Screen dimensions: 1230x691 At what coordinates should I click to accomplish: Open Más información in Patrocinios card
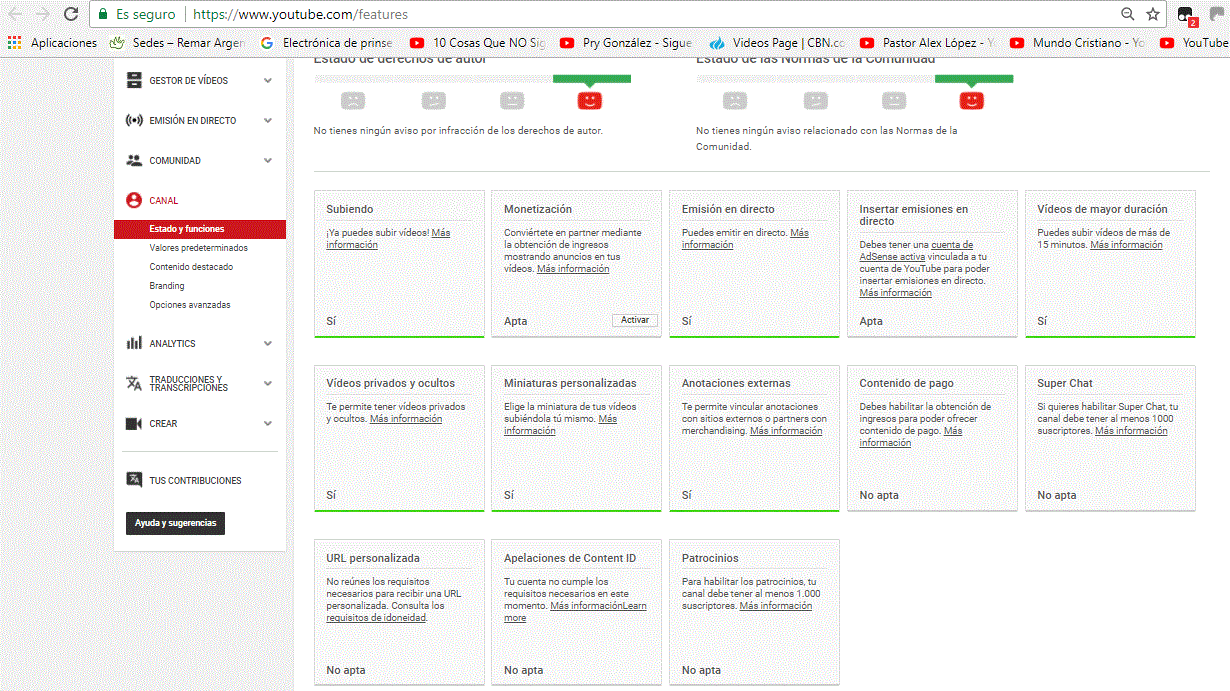(x=776, y=606)
